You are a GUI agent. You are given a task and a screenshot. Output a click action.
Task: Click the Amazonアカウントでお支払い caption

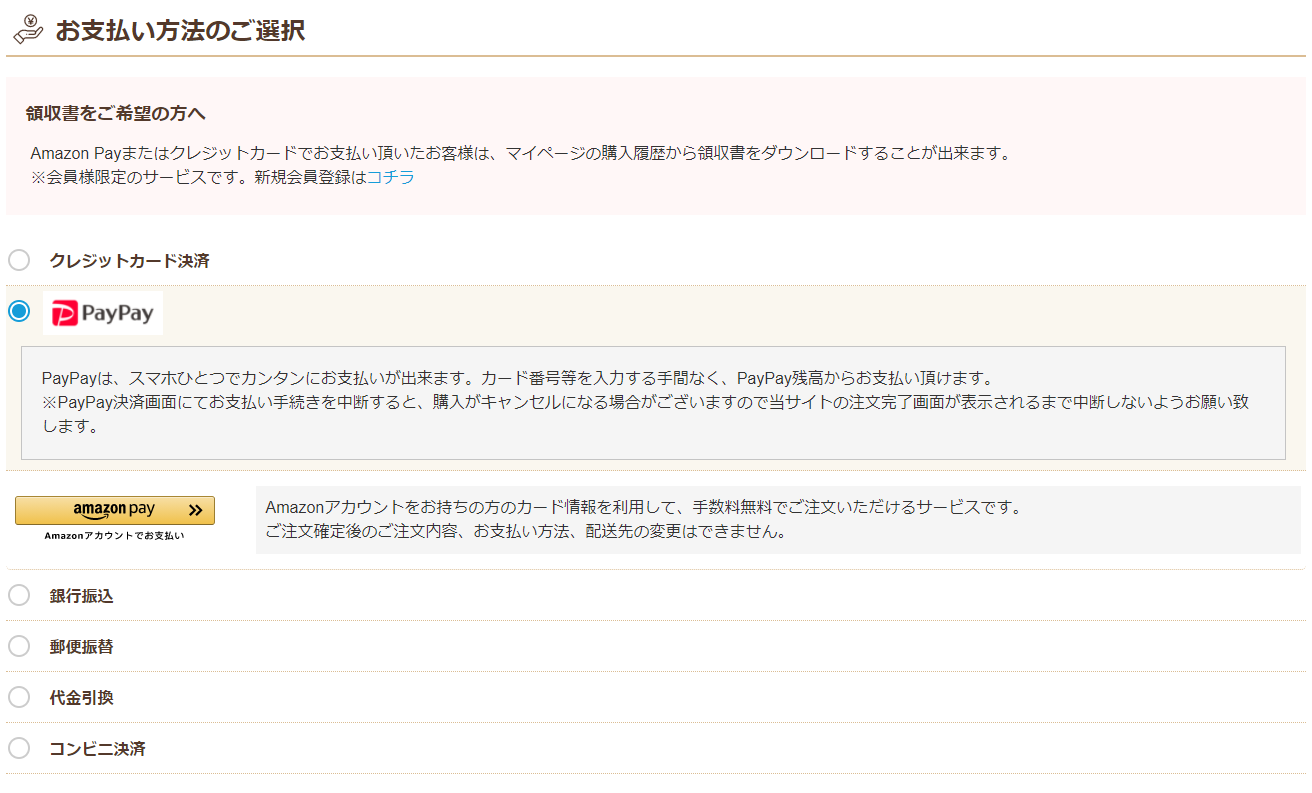click(115, 536)
